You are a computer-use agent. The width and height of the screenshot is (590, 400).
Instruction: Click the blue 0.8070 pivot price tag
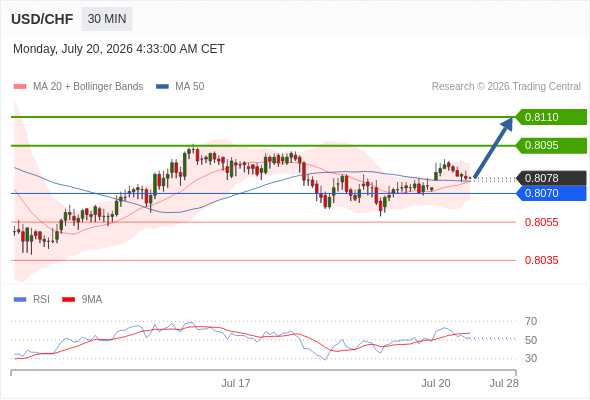pos(551,193)
